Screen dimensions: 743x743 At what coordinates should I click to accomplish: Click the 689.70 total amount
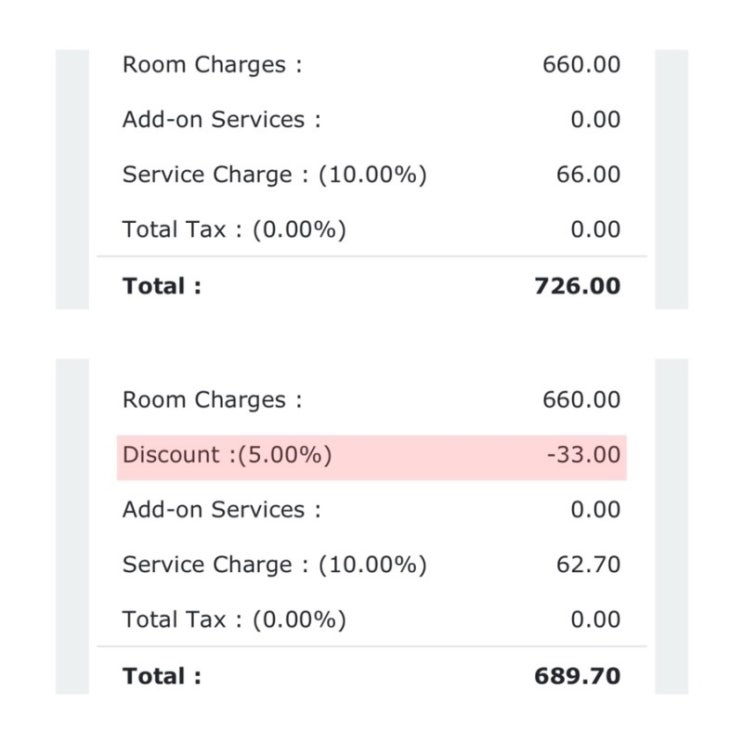(x=577, y=676)
